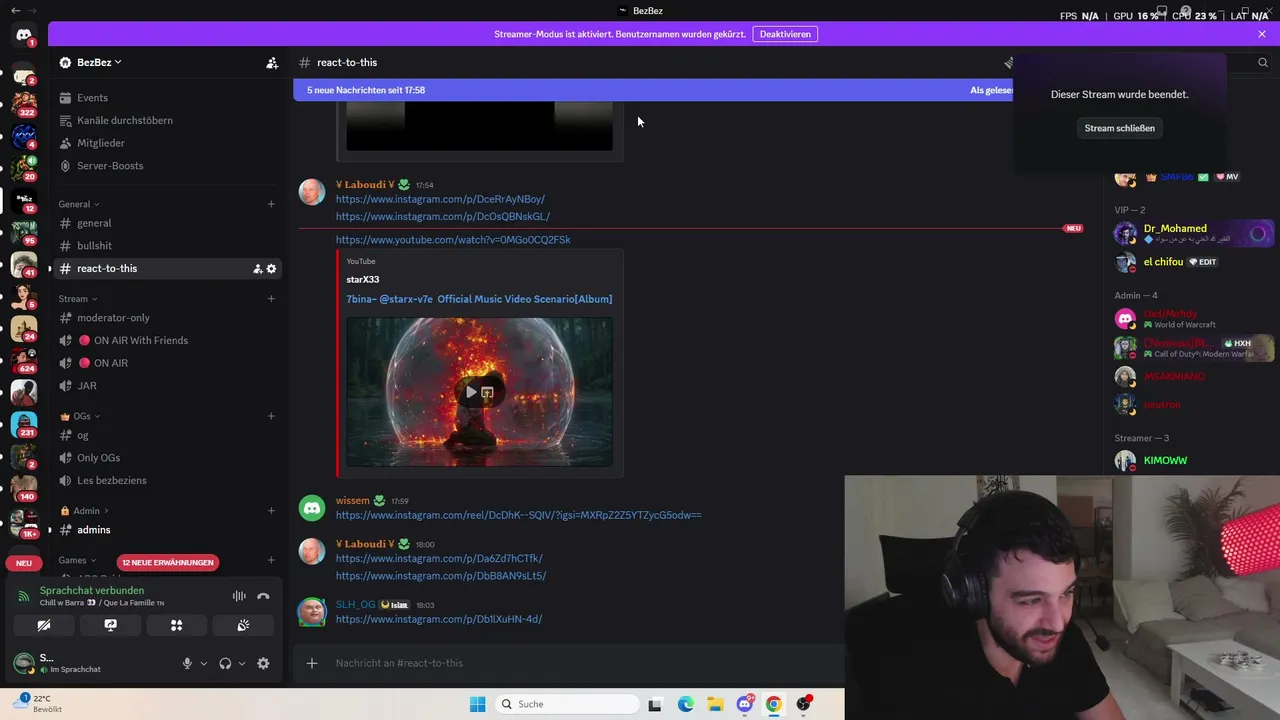Switch to the bullshit channel
Viewport: 1280px width, 720px height.
tap(166, 246)
